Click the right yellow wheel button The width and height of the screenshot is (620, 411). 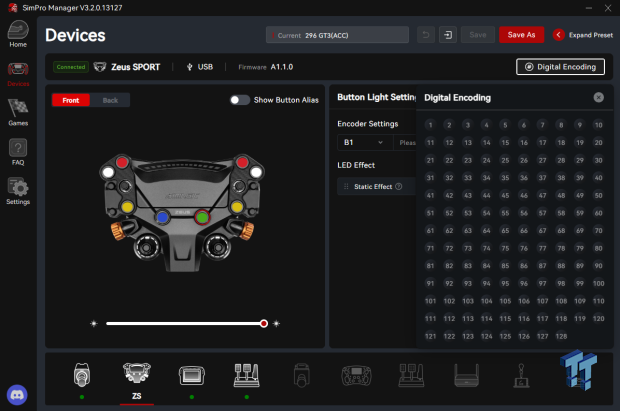point(237,206)
